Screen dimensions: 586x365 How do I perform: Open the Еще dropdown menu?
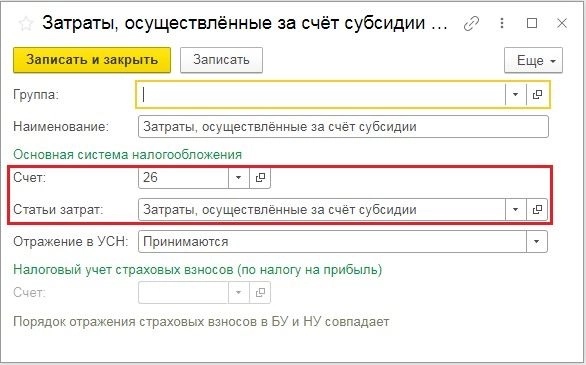(x=533, y=60)
